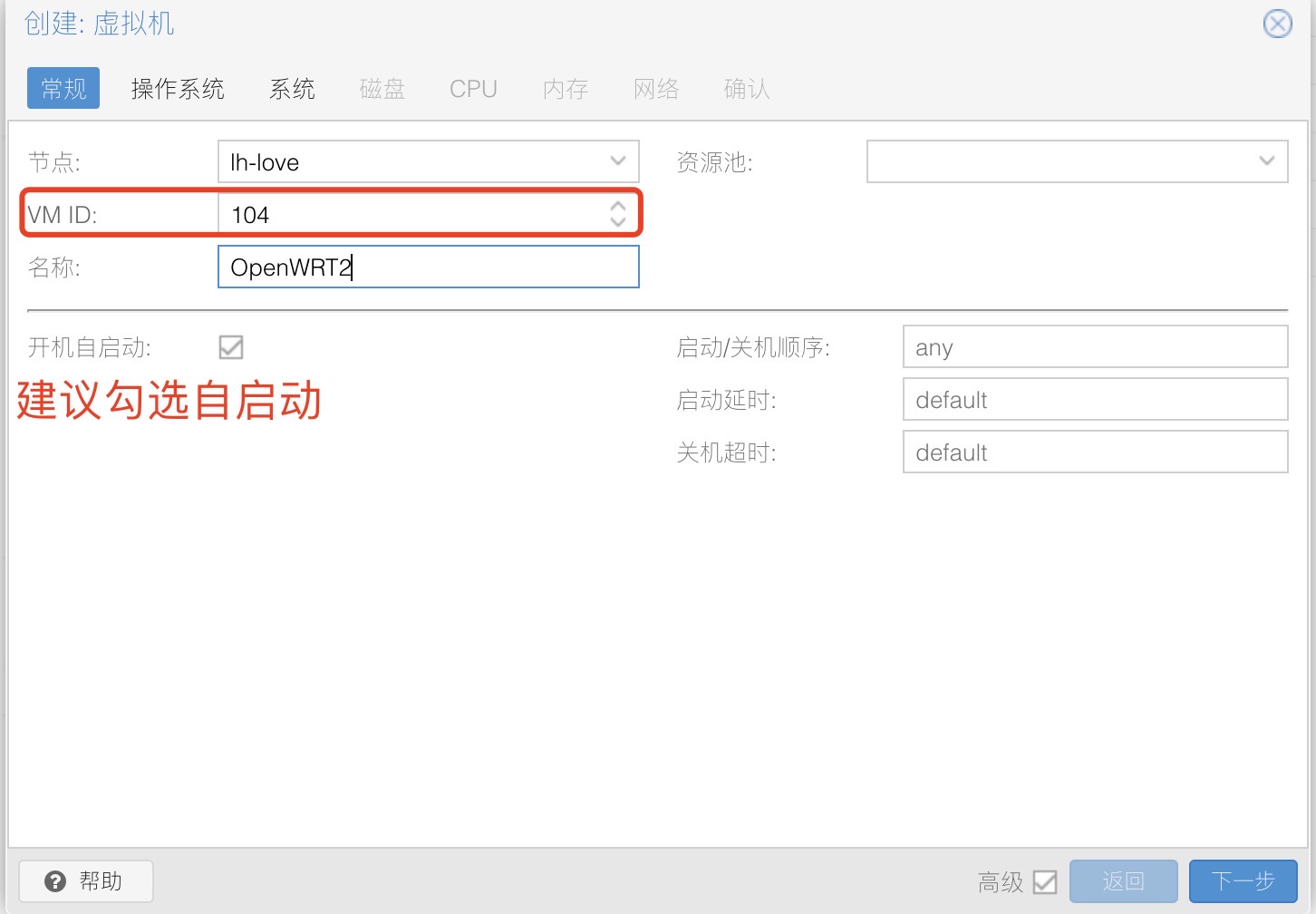The width and height of the screenshot is (1316, 914).
Task: Toggle the 高级 advanced checkbox
Action: point(1045,881)
